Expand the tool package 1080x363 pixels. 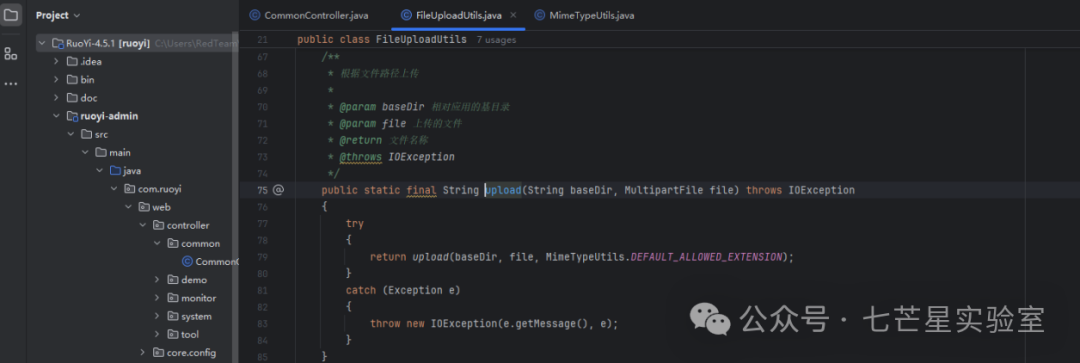click(x=157, y=334)
